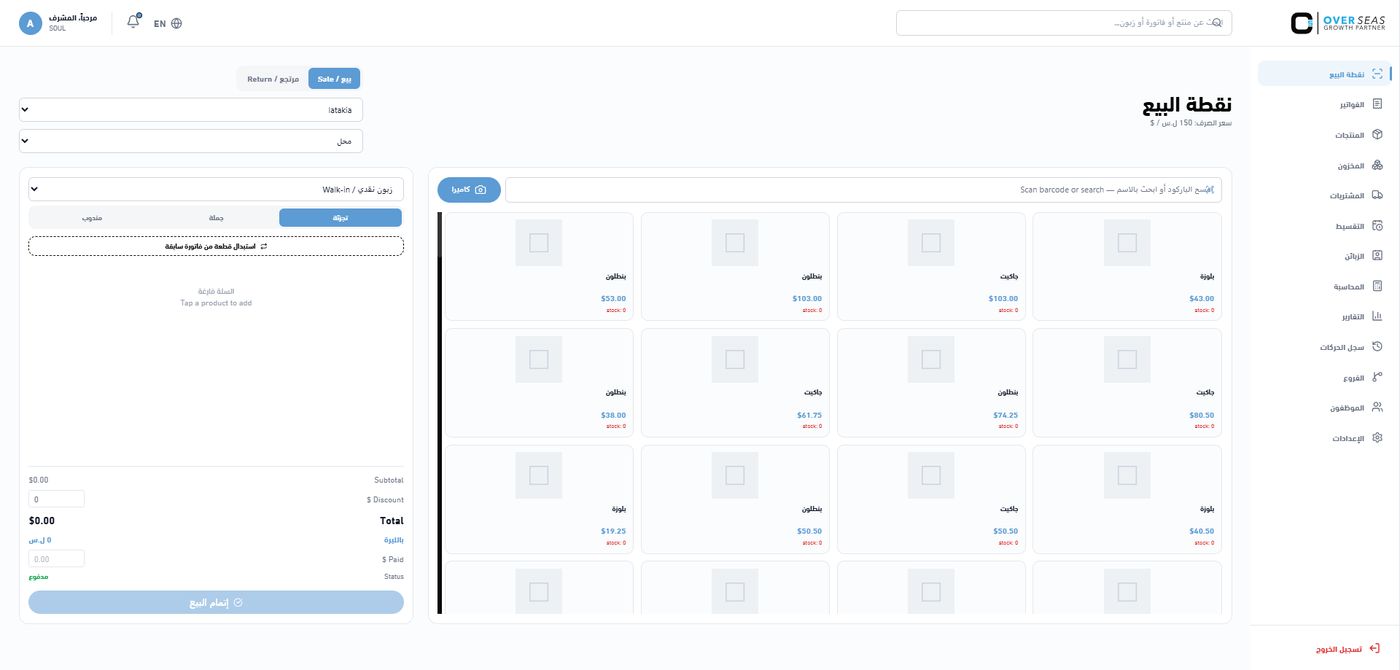Screen dimensions: 1400x670
Task: Open الإعدادات settings
Action: tap(1324, 438)
